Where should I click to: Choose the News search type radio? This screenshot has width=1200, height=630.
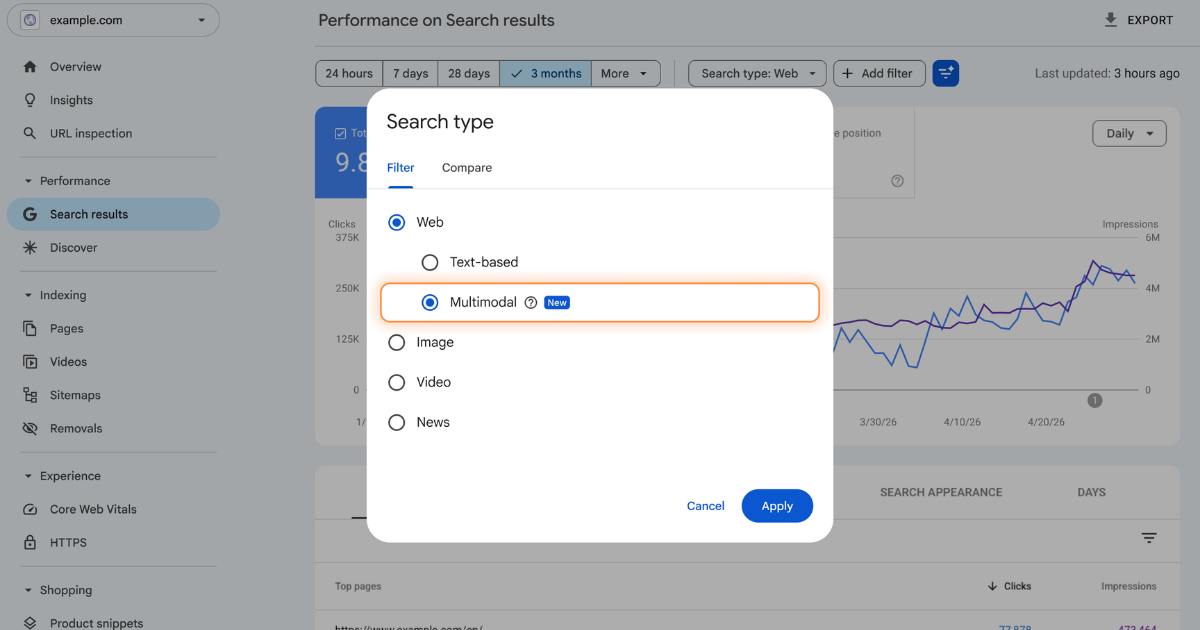pyautogui.click(x=397, y=422)
